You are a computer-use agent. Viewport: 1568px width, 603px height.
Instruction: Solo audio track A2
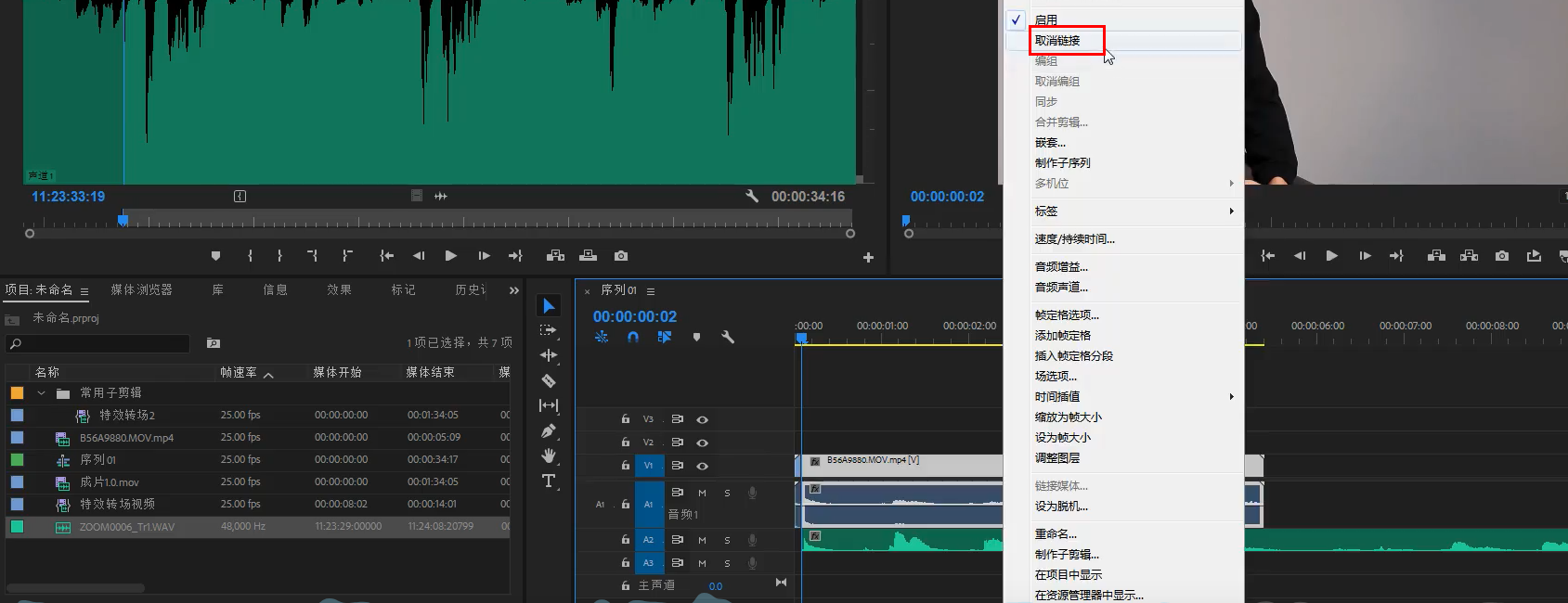[727, 540]
